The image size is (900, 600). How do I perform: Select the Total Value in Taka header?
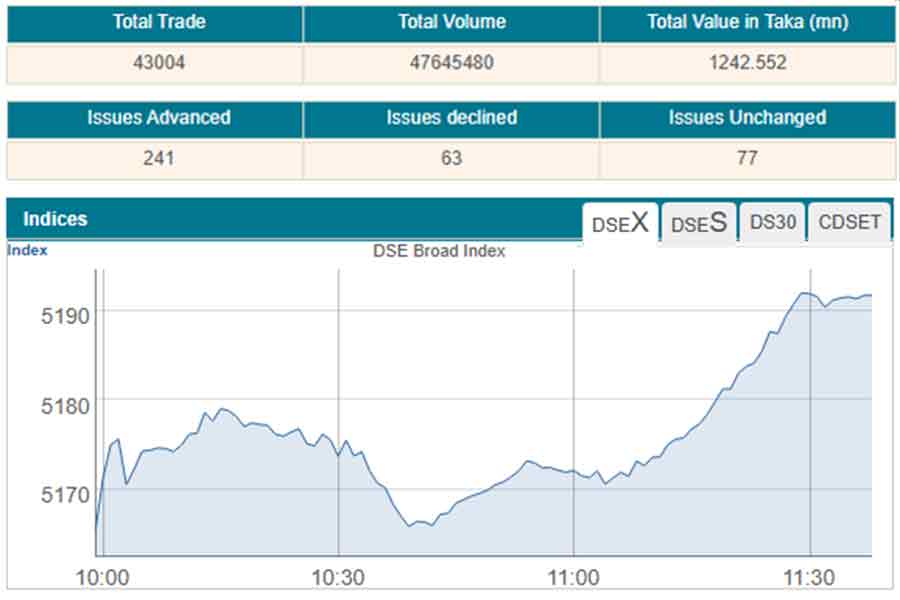[747, 22]
